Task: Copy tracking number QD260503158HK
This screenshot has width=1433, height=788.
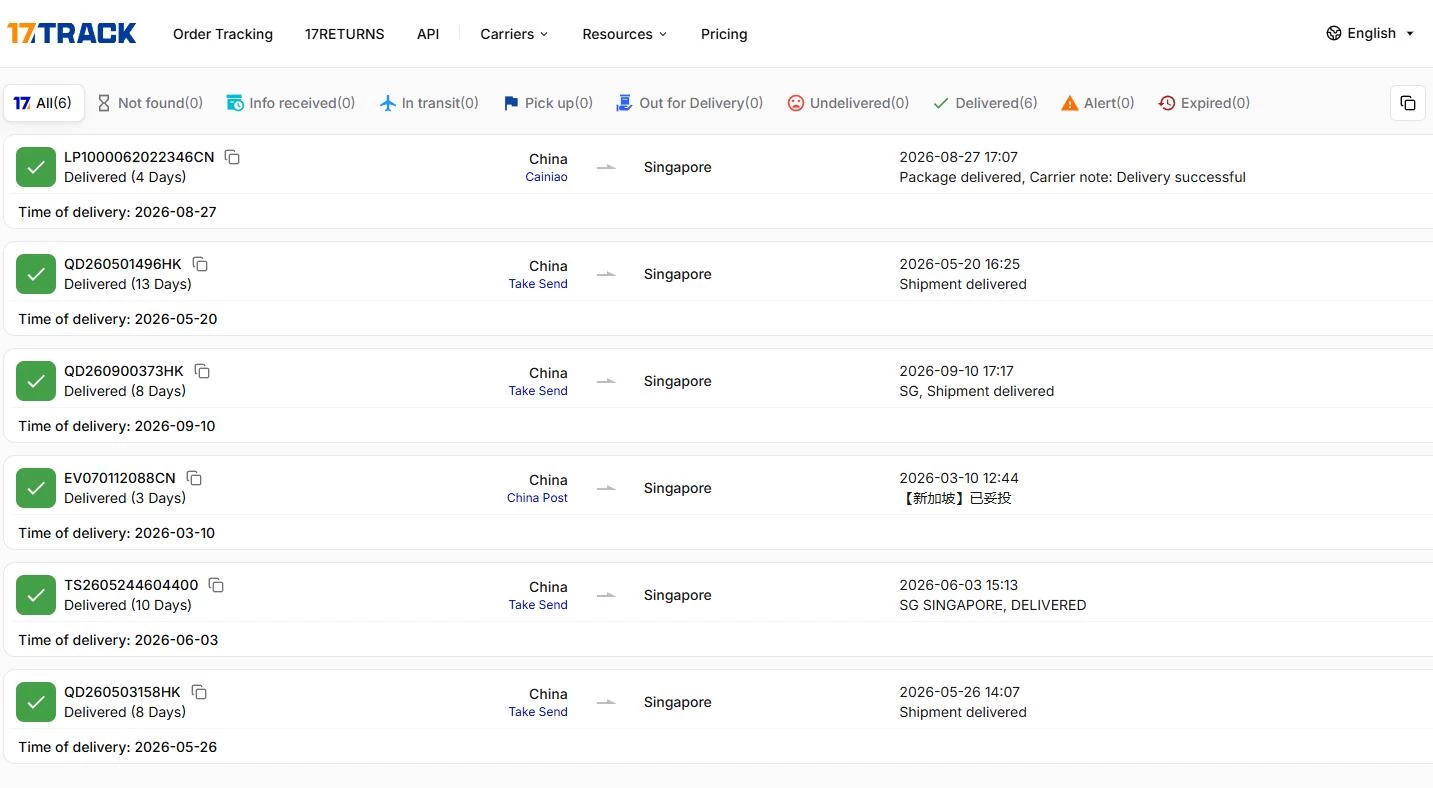Action: click(199, 692)
